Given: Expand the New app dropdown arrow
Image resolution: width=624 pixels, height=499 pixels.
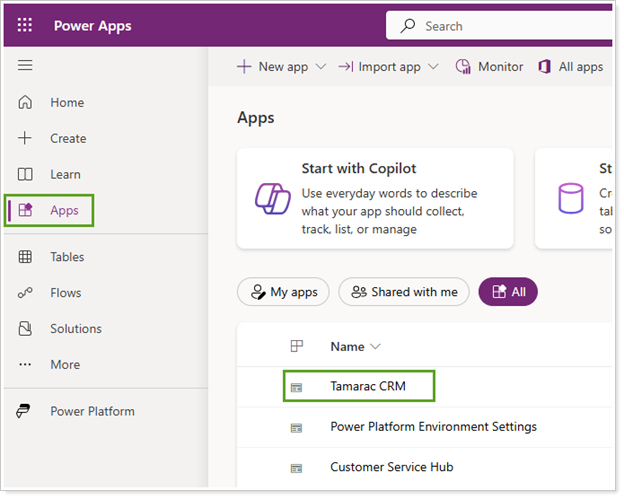Looking at the screenshot, I should point(321,67).
